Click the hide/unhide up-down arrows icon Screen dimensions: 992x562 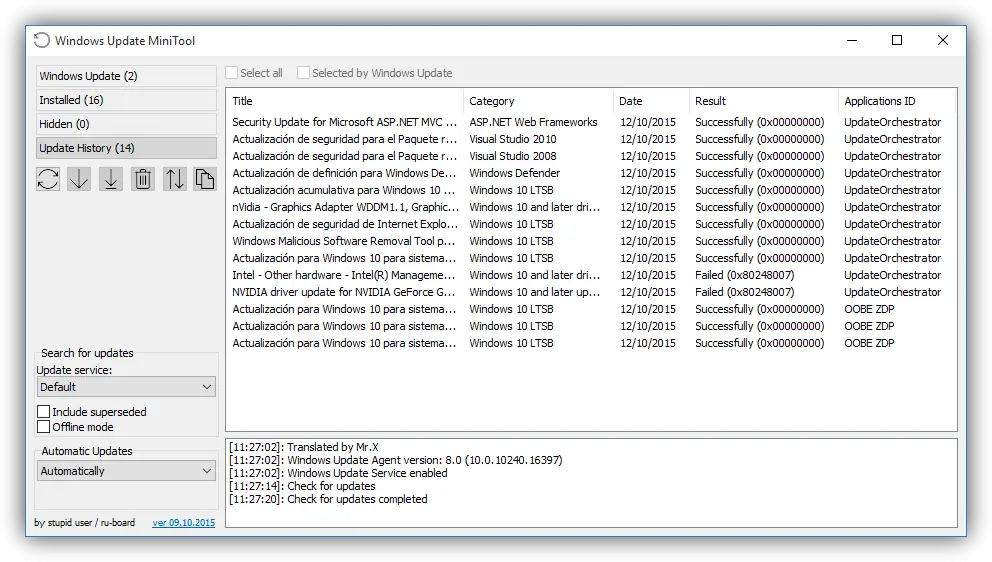175,179
